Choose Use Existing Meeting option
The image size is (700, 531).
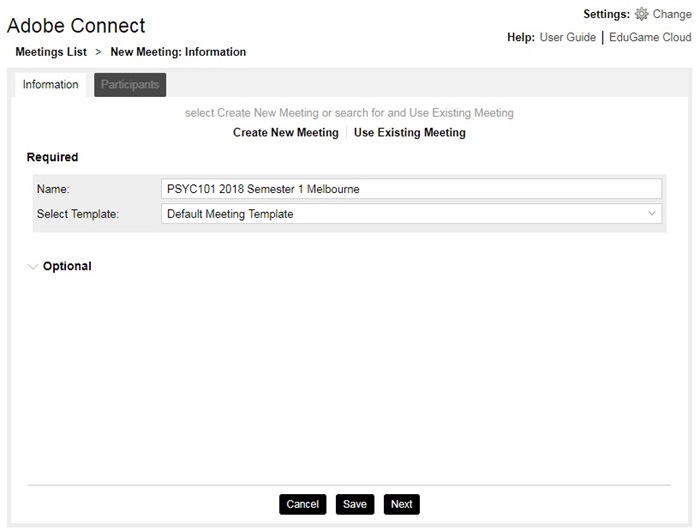[409, 133]
